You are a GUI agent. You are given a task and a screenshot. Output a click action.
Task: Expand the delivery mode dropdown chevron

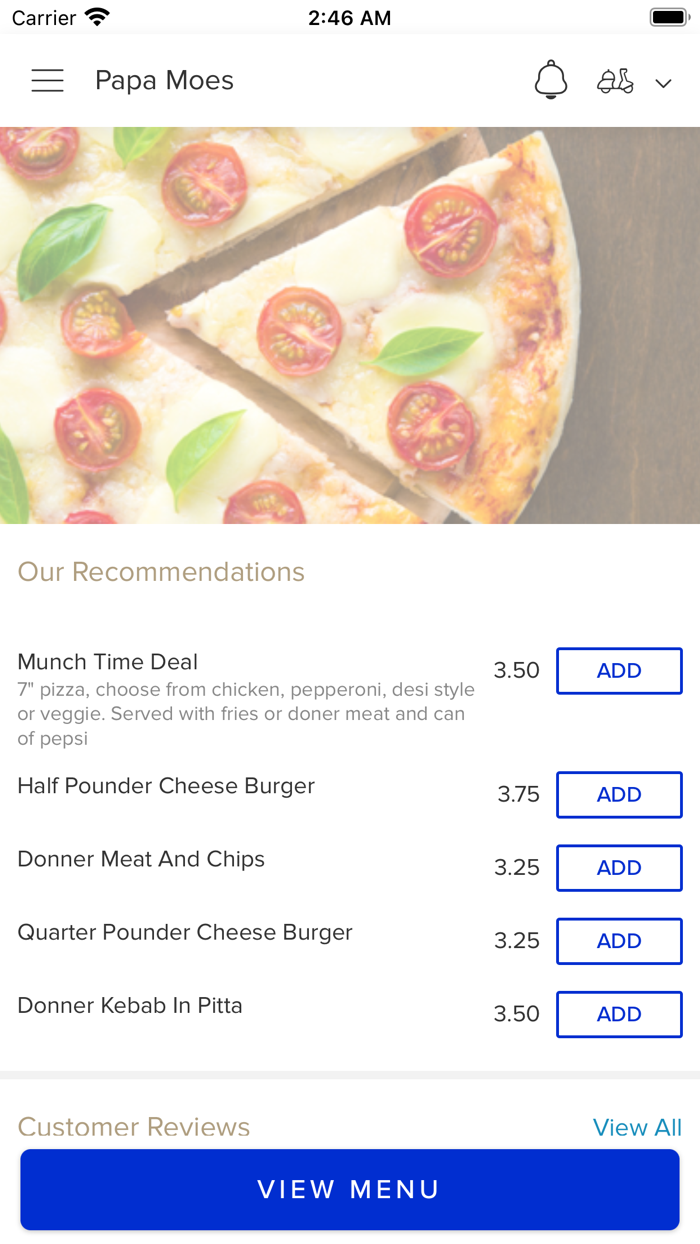[x=663, y=83]
